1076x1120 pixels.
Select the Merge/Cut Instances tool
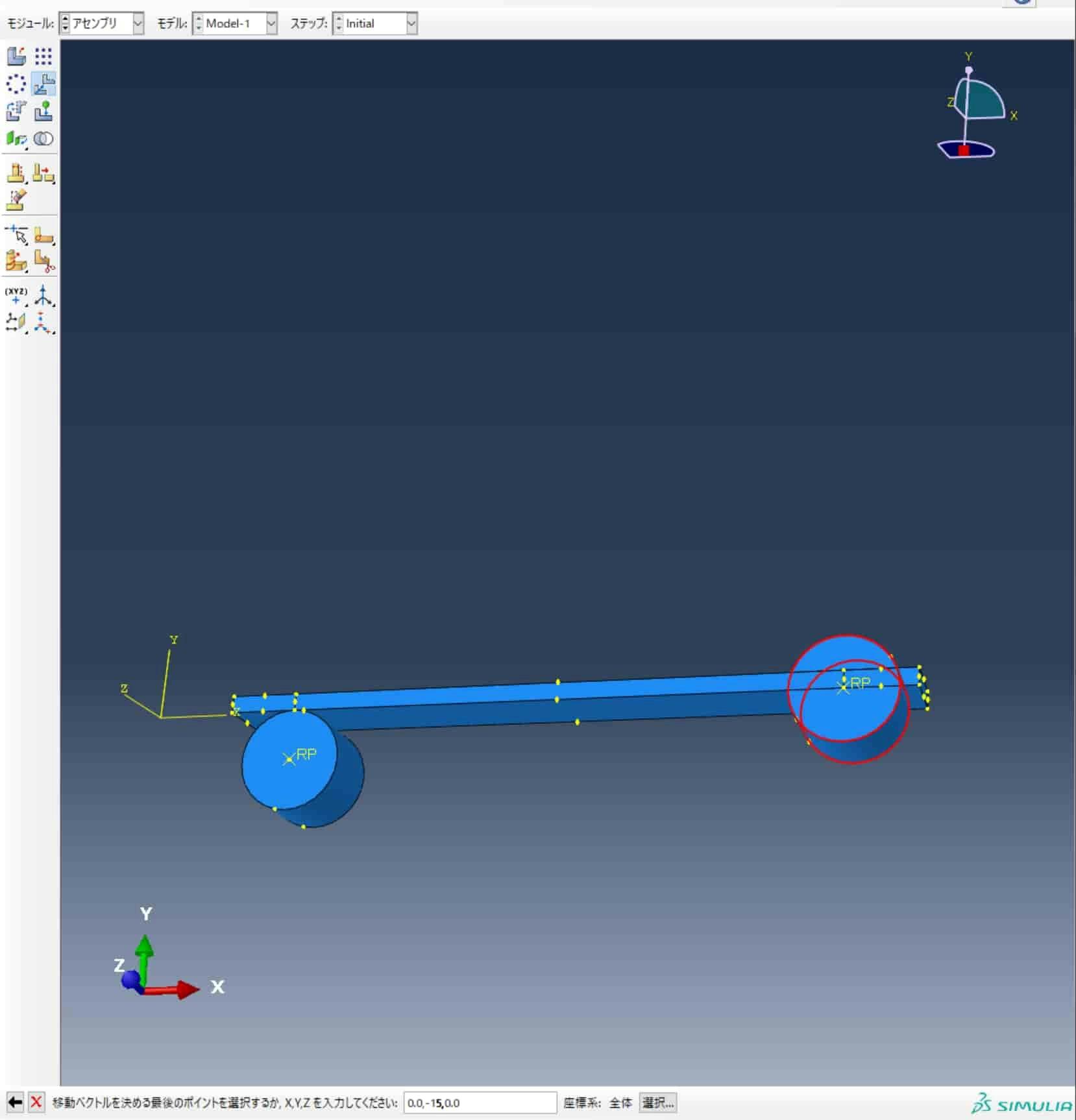pos(43,138)
